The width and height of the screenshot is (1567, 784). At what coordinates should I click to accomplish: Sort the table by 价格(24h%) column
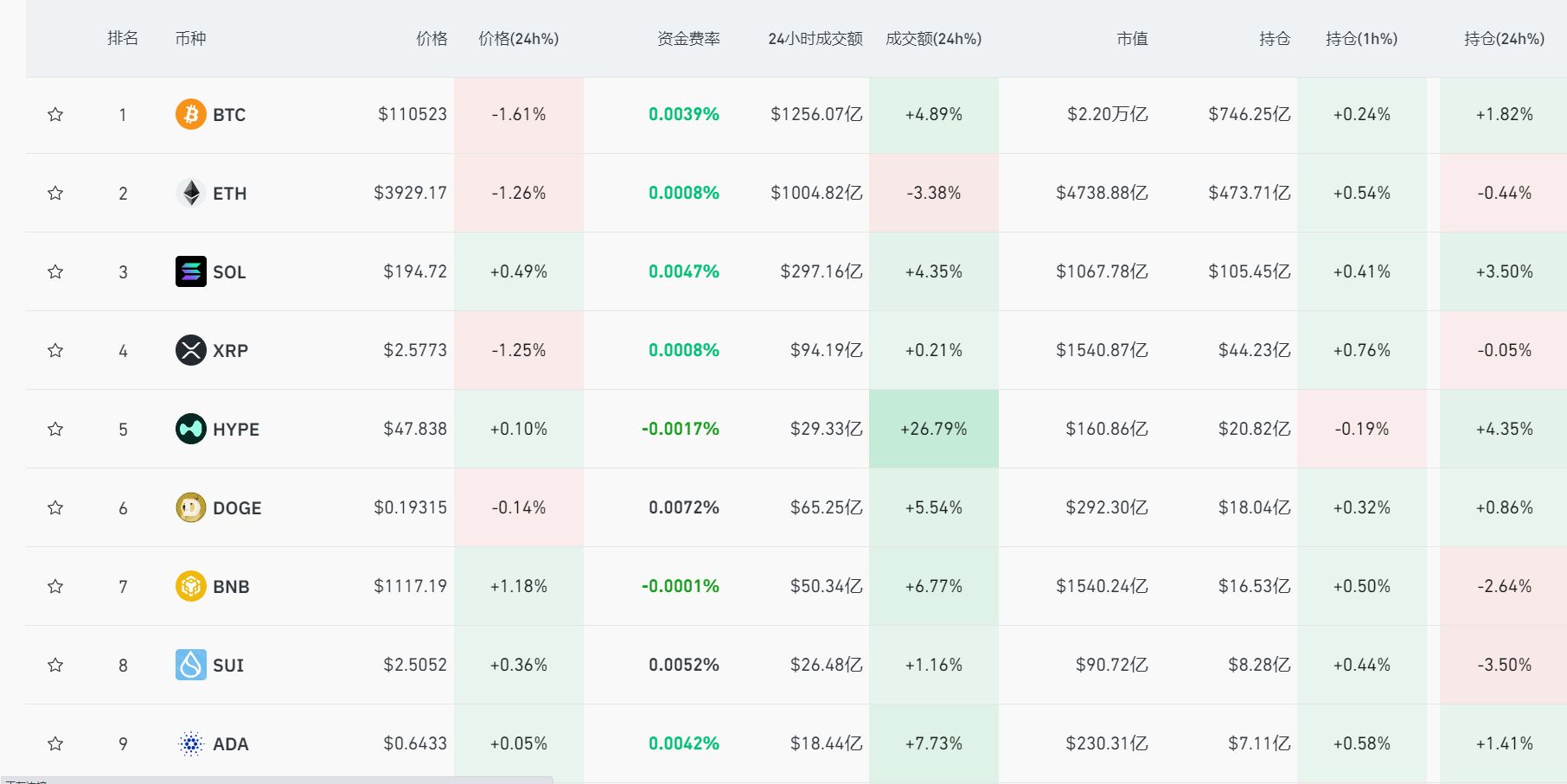[516, 39]
